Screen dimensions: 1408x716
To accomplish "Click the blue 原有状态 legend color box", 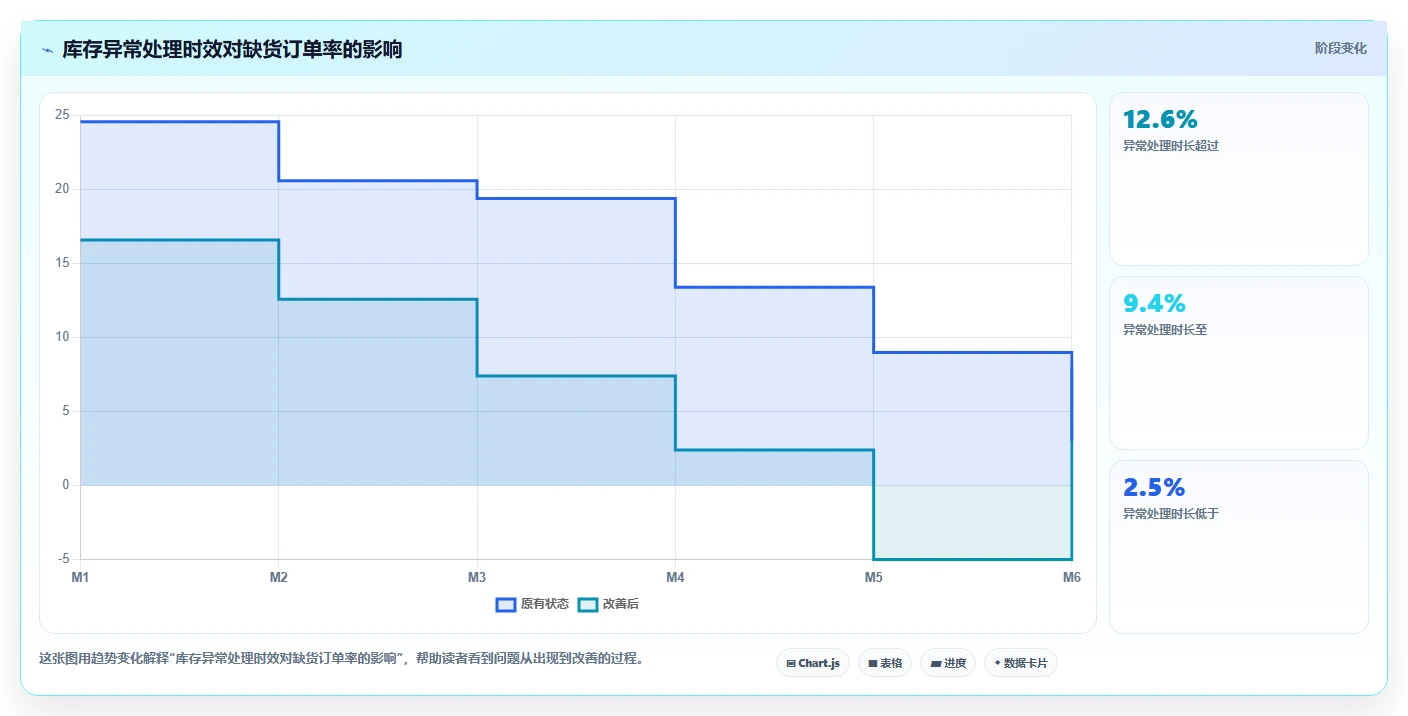I will click(506, 604).
